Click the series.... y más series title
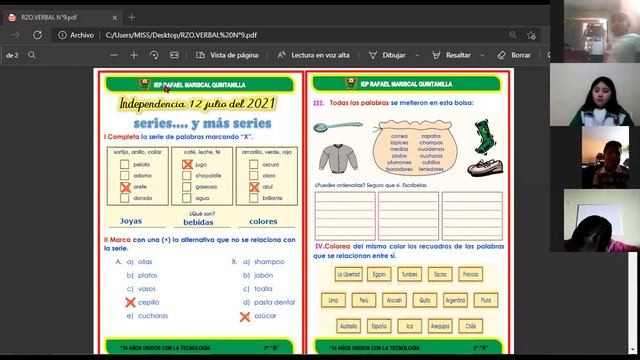 click(202, 123)
